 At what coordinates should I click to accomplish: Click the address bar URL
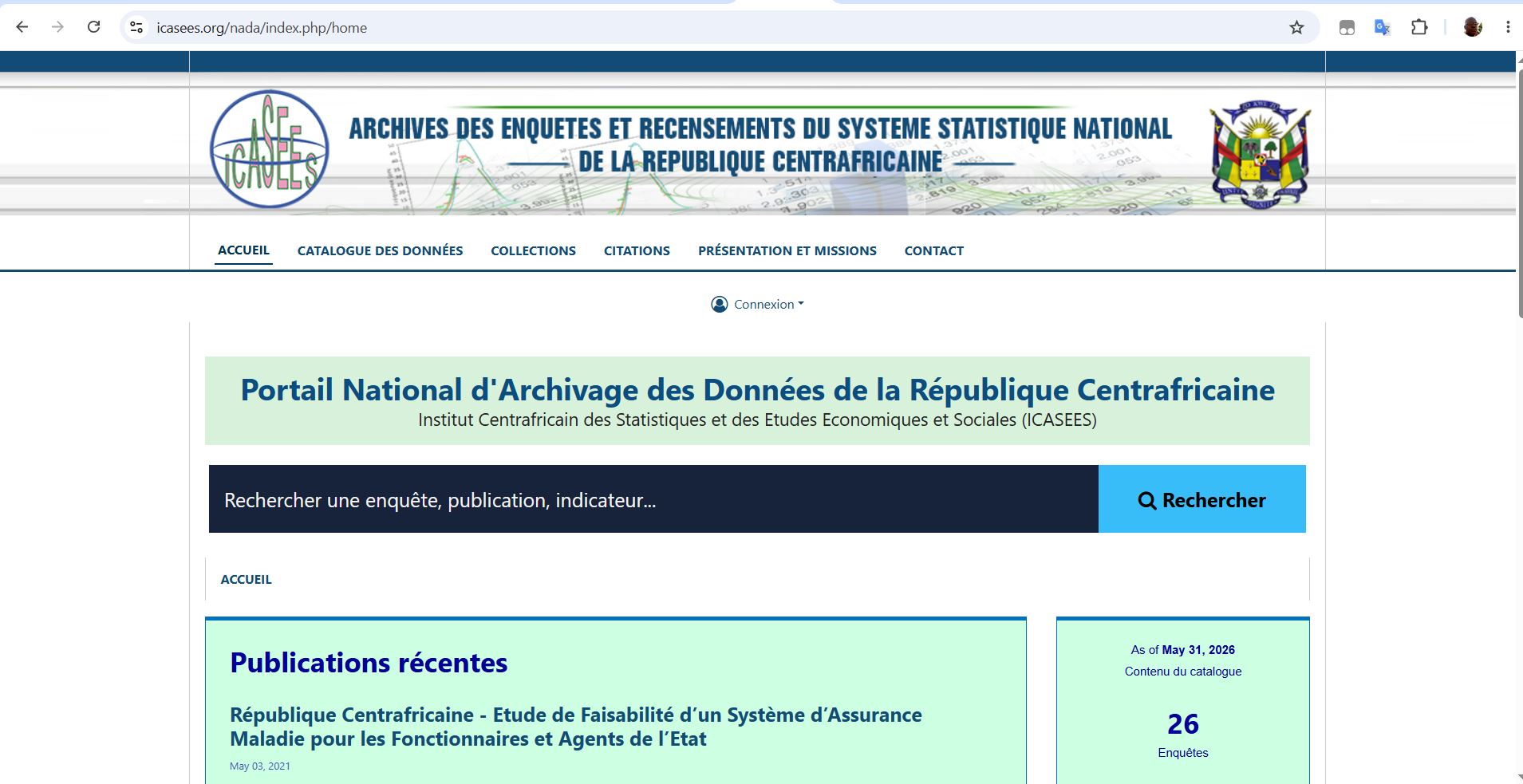click(262, 28)
